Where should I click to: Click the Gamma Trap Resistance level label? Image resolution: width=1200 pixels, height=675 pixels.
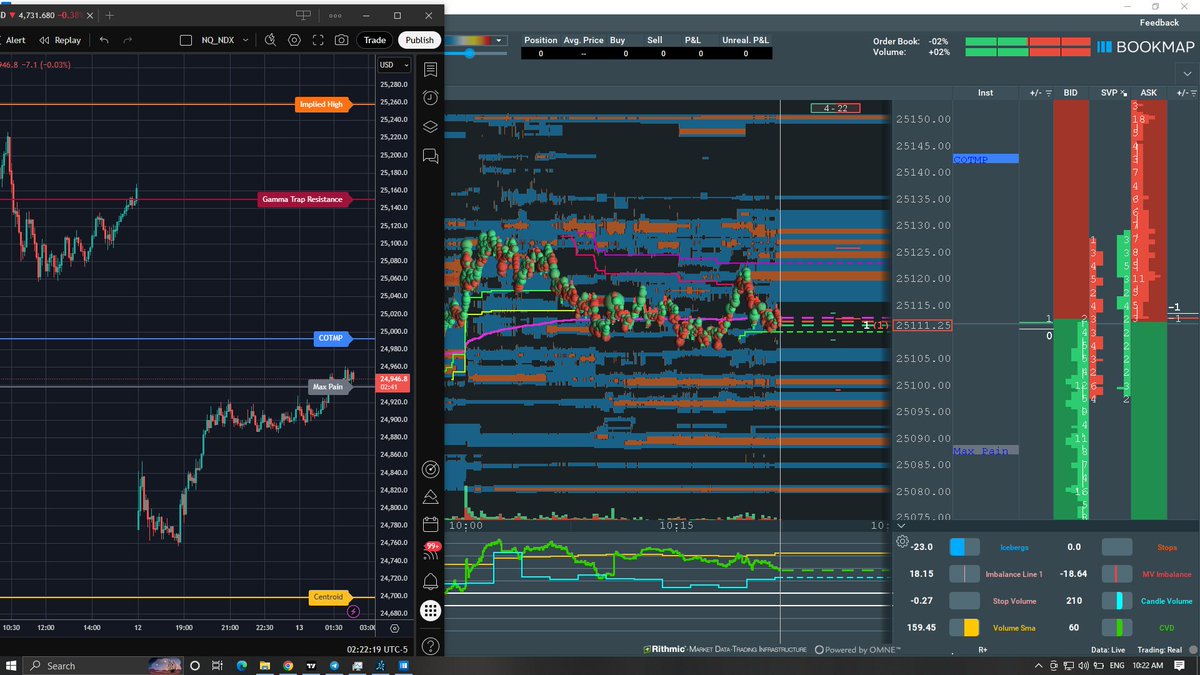click(302, 199)
